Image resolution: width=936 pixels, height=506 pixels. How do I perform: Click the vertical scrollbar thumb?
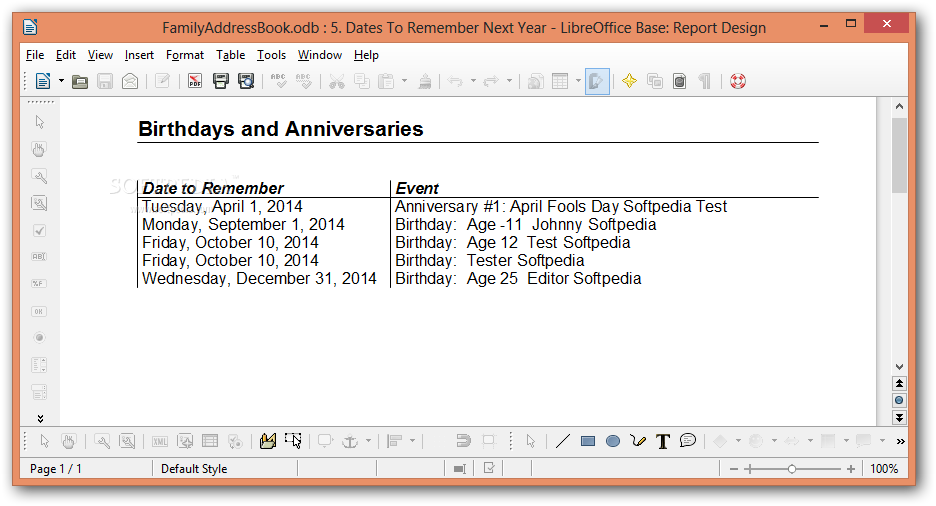click(899, 155)
